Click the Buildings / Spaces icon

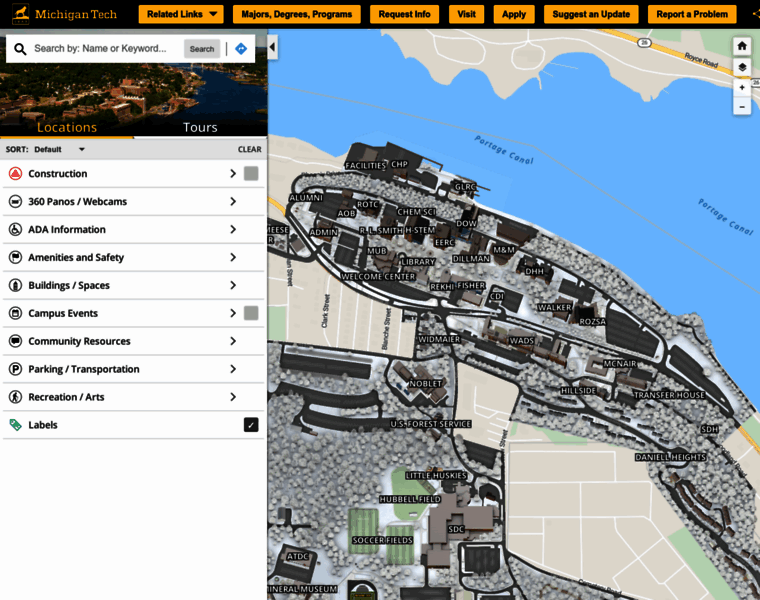[16, 285]
